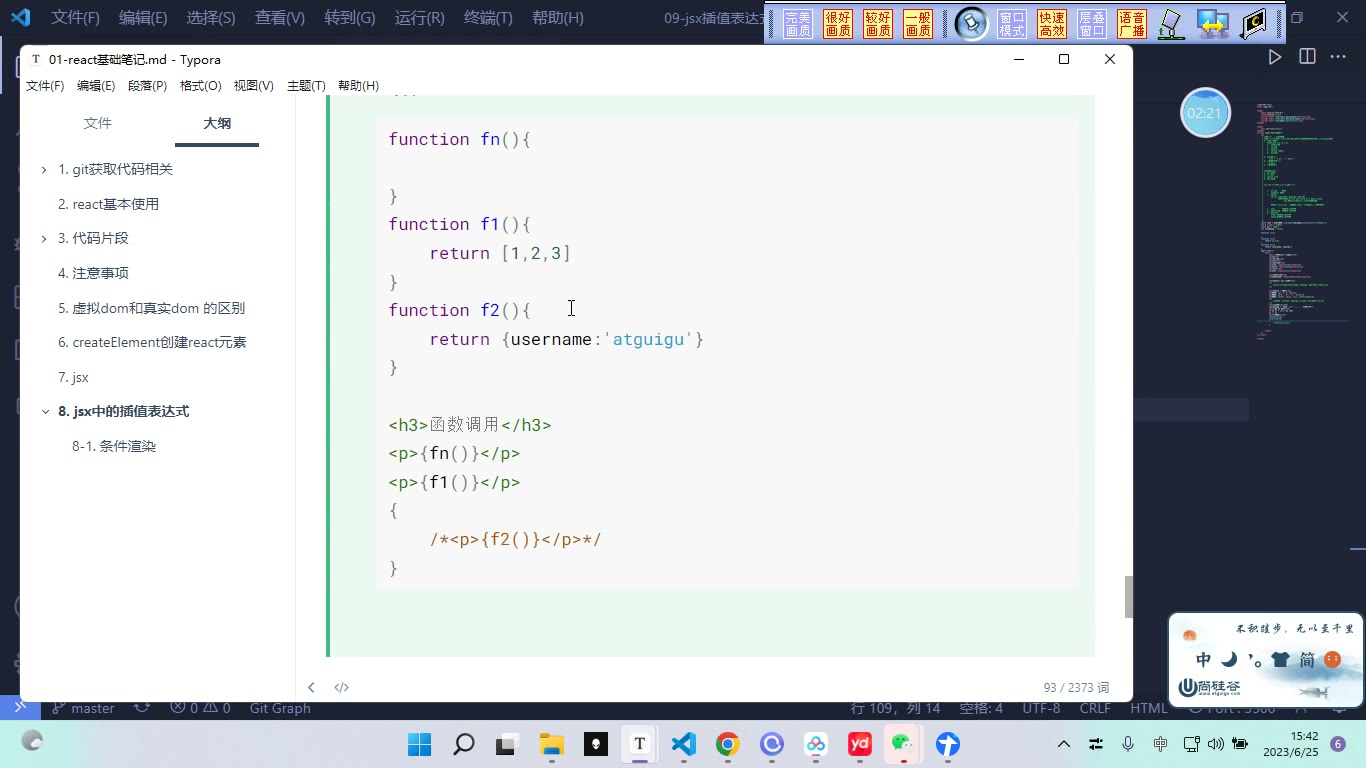The width and height of the screenshot is (1366, 768).
Task: Click the shirt skin icon in IME toolbar
Action: click(1281, 660)
